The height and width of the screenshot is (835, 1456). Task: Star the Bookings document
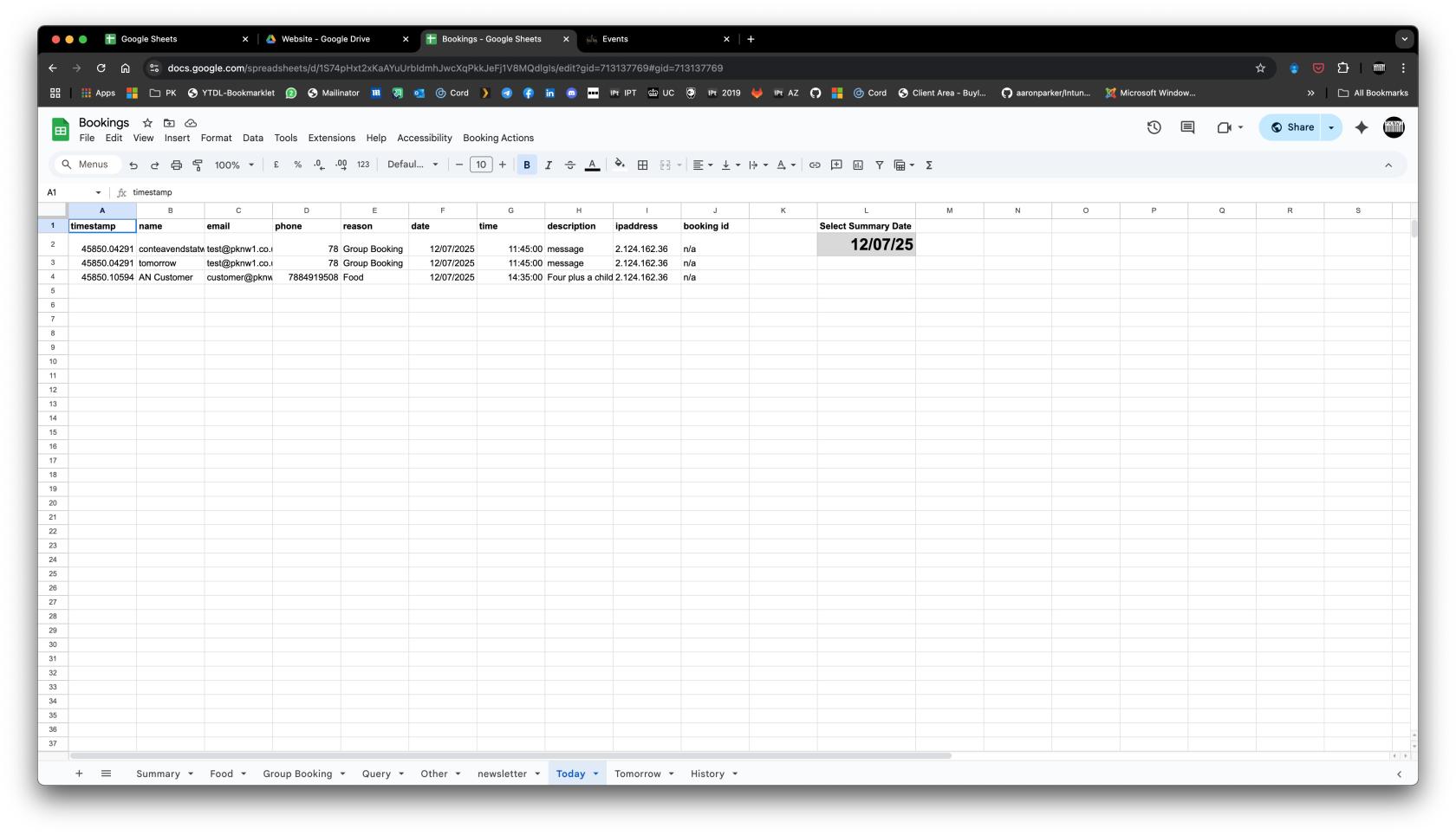pyautogui.click(x=147, y=123)
